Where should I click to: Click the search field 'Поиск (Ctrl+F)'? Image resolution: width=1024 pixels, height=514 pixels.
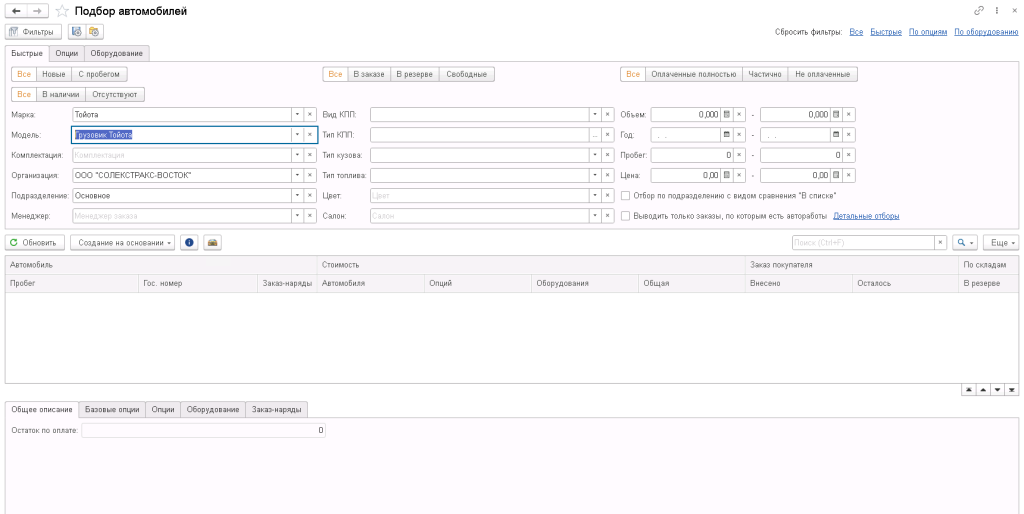pyautogui.click(x=861, y=242)
